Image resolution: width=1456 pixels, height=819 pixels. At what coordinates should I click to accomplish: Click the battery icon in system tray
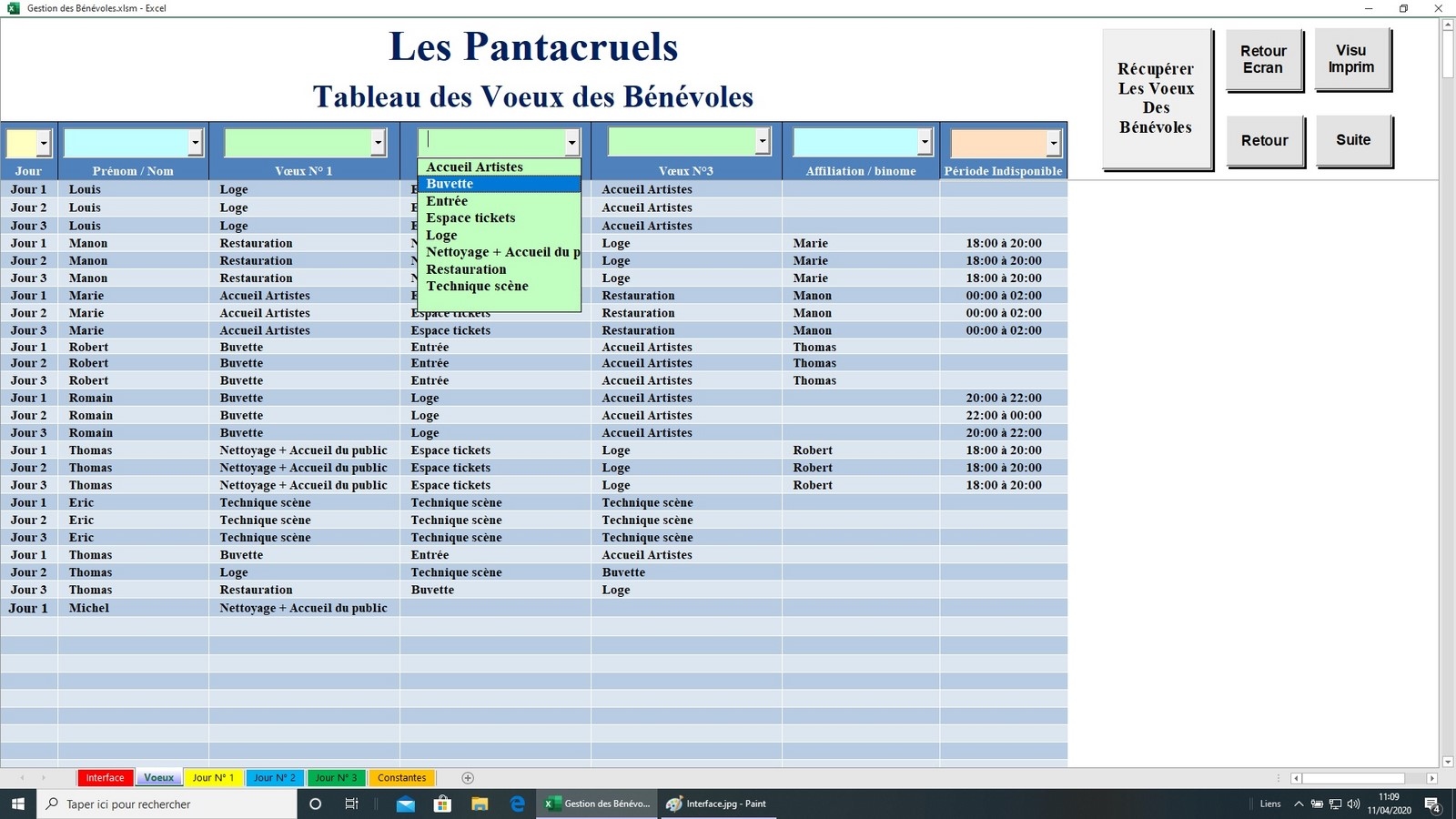1317,804
